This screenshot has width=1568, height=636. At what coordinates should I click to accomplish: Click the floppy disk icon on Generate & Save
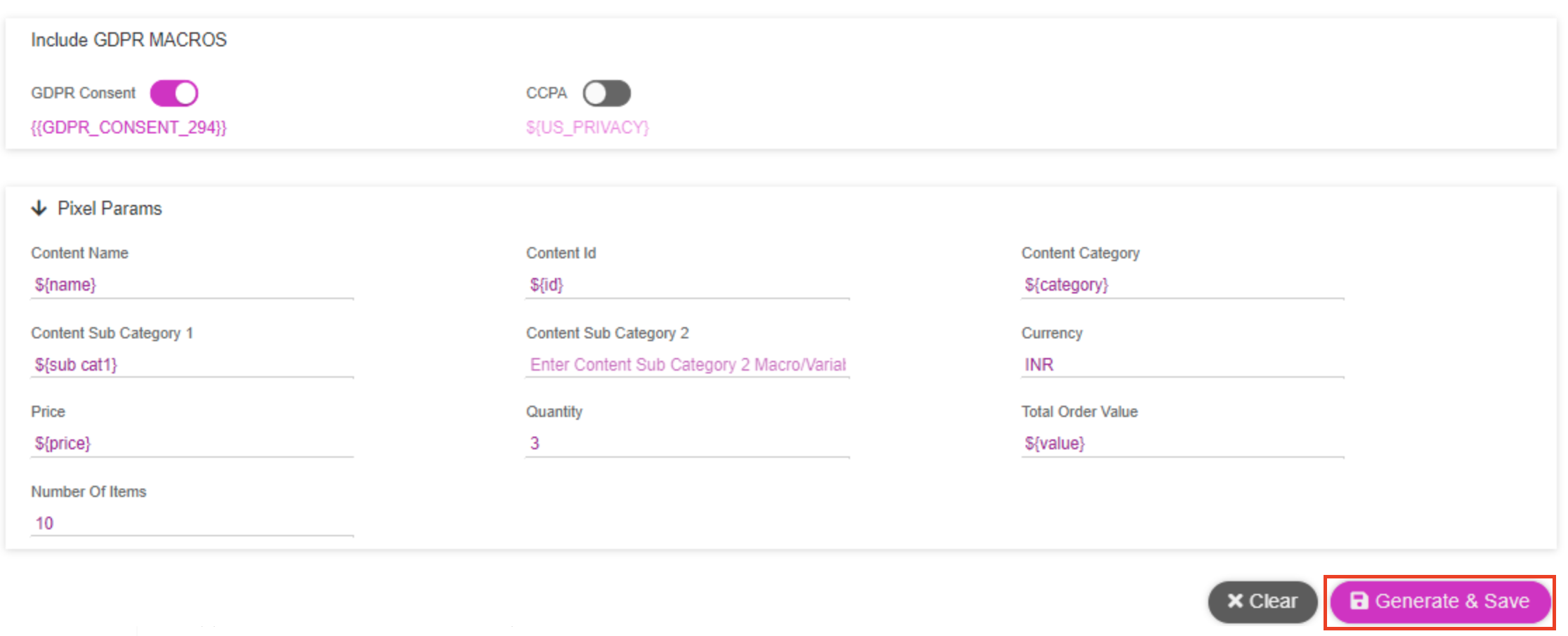pos(1359,601)
